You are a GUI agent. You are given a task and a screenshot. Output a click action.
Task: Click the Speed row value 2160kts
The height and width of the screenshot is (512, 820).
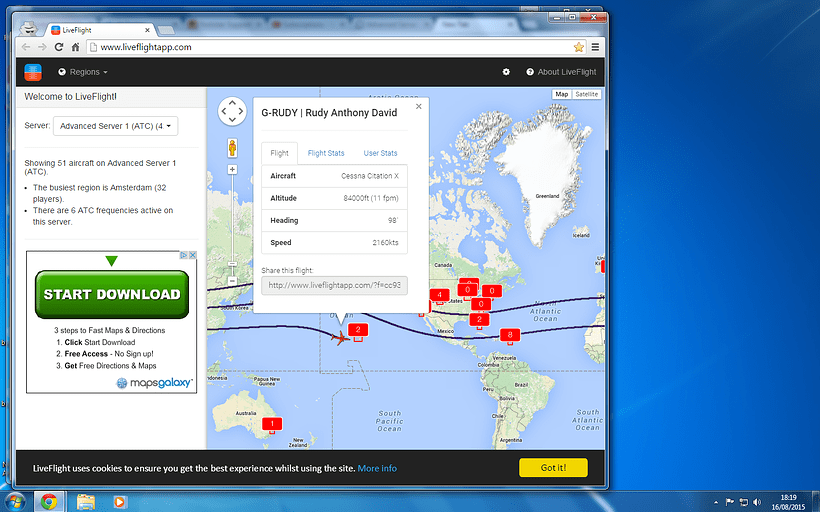pos(385,243)
